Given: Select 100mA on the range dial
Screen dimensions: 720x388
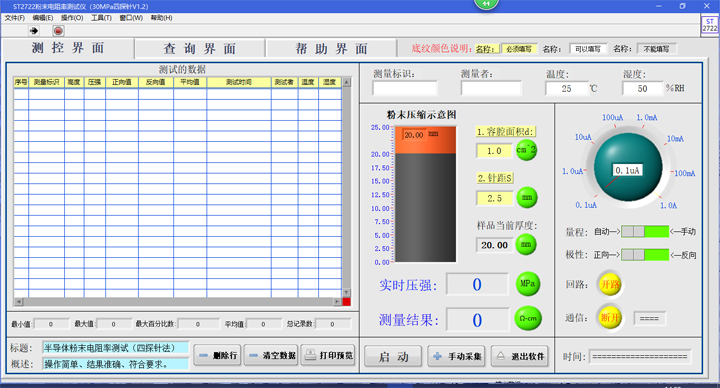Looking at the screenshot, I should pos(685,174).
